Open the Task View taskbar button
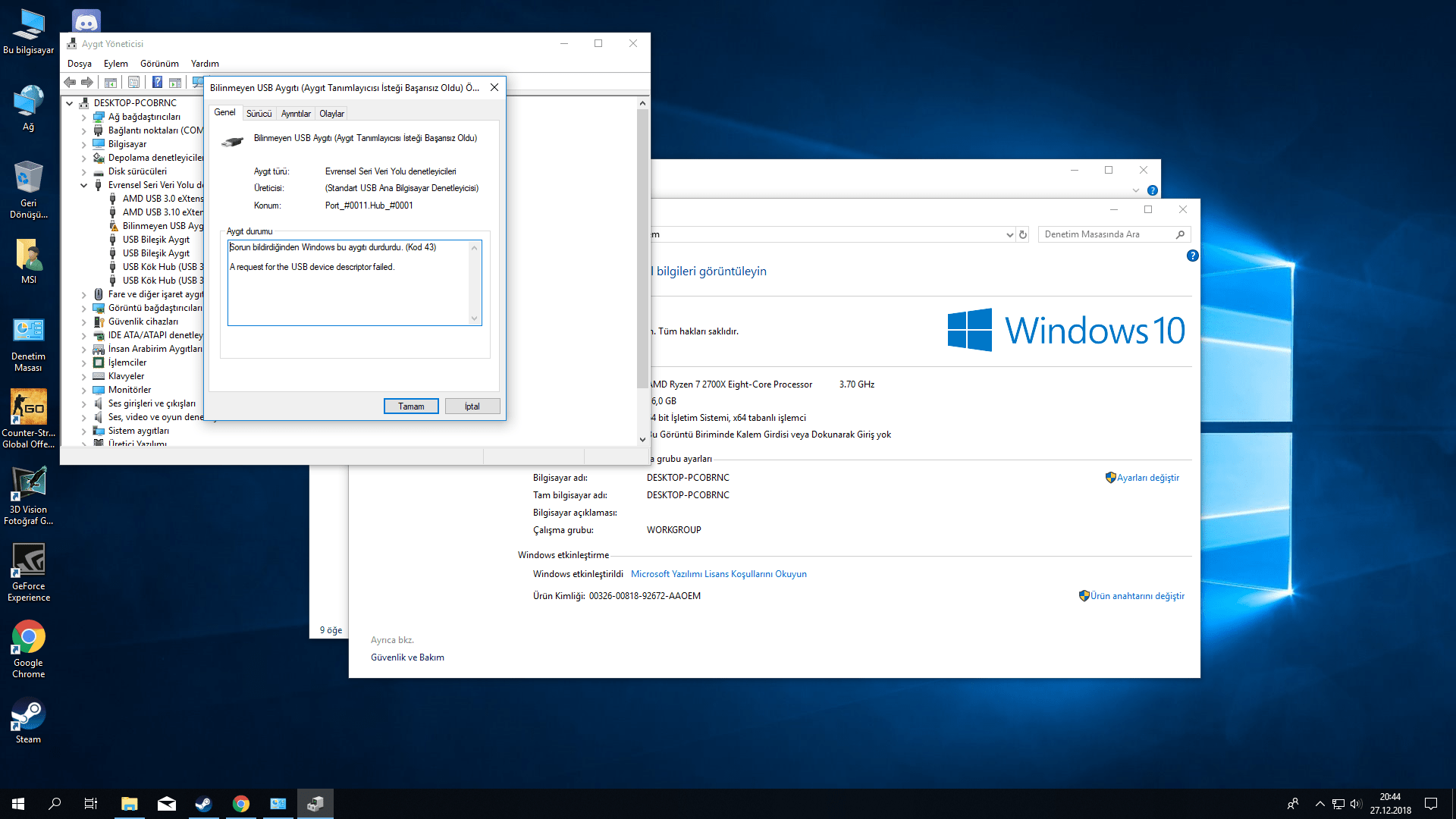1456x819 pixels. point(91,804)
